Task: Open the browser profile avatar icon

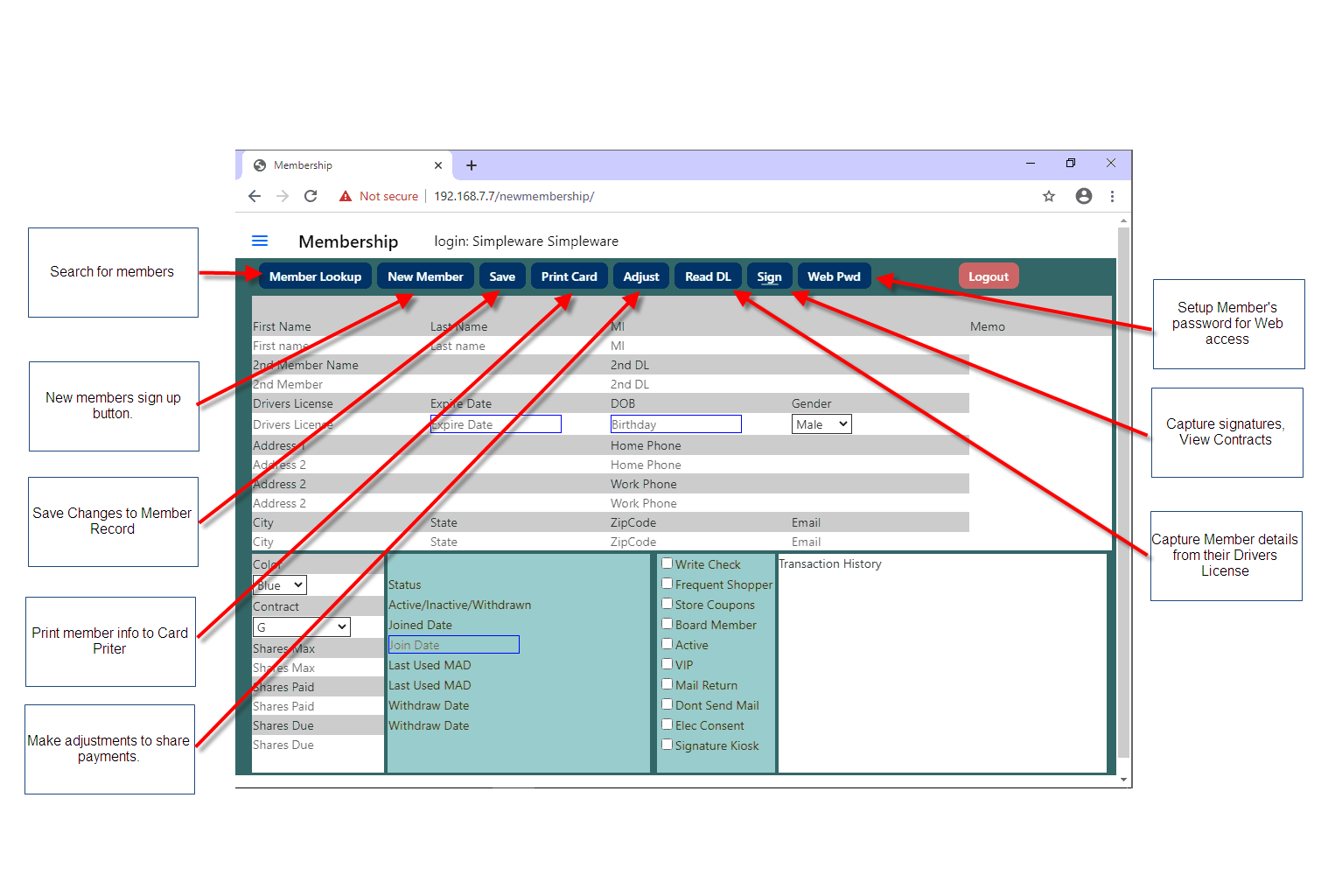Action: point(1084,196)
